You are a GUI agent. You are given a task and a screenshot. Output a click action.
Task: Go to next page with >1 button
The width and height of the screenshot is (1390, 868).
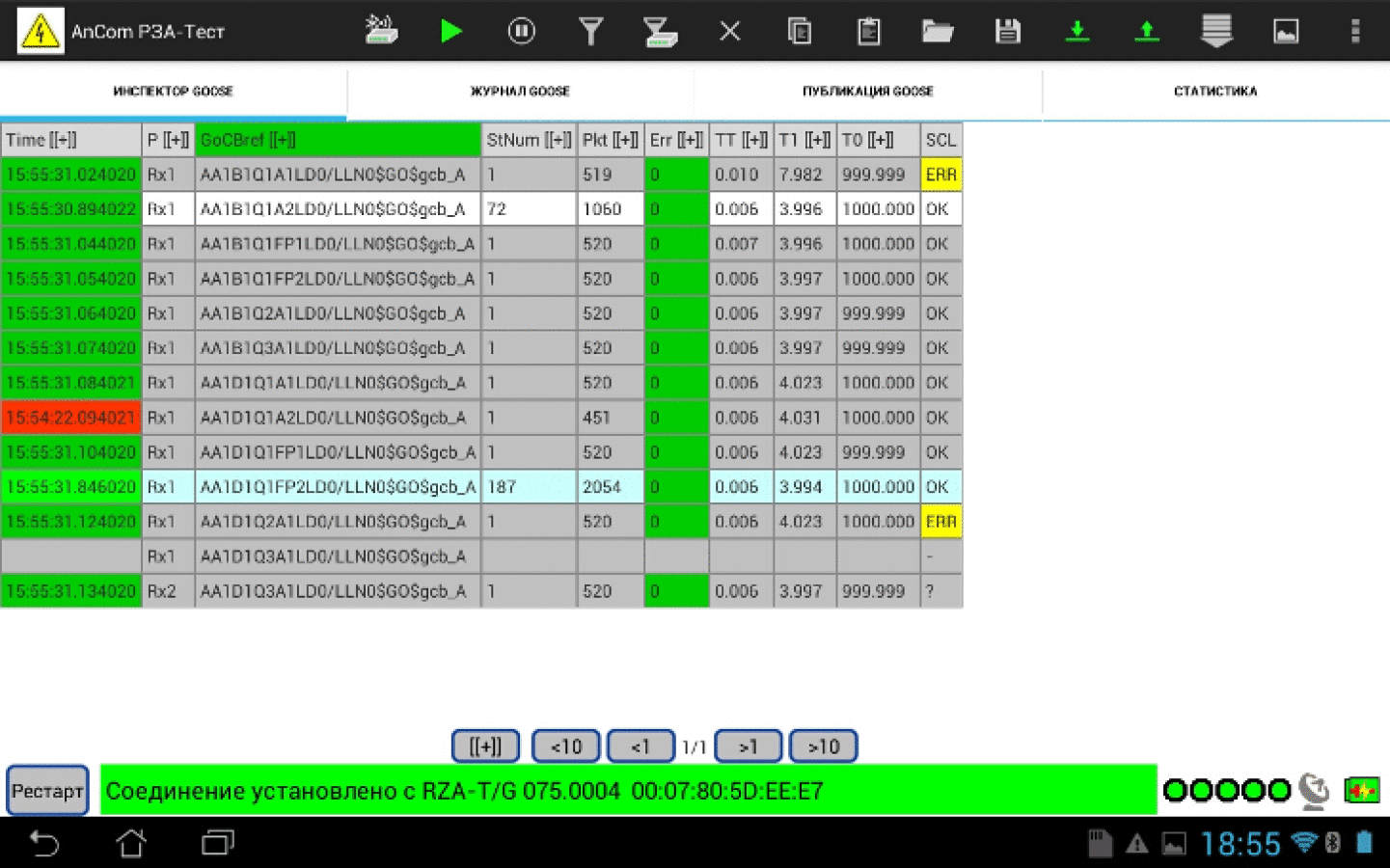(749, 746)
